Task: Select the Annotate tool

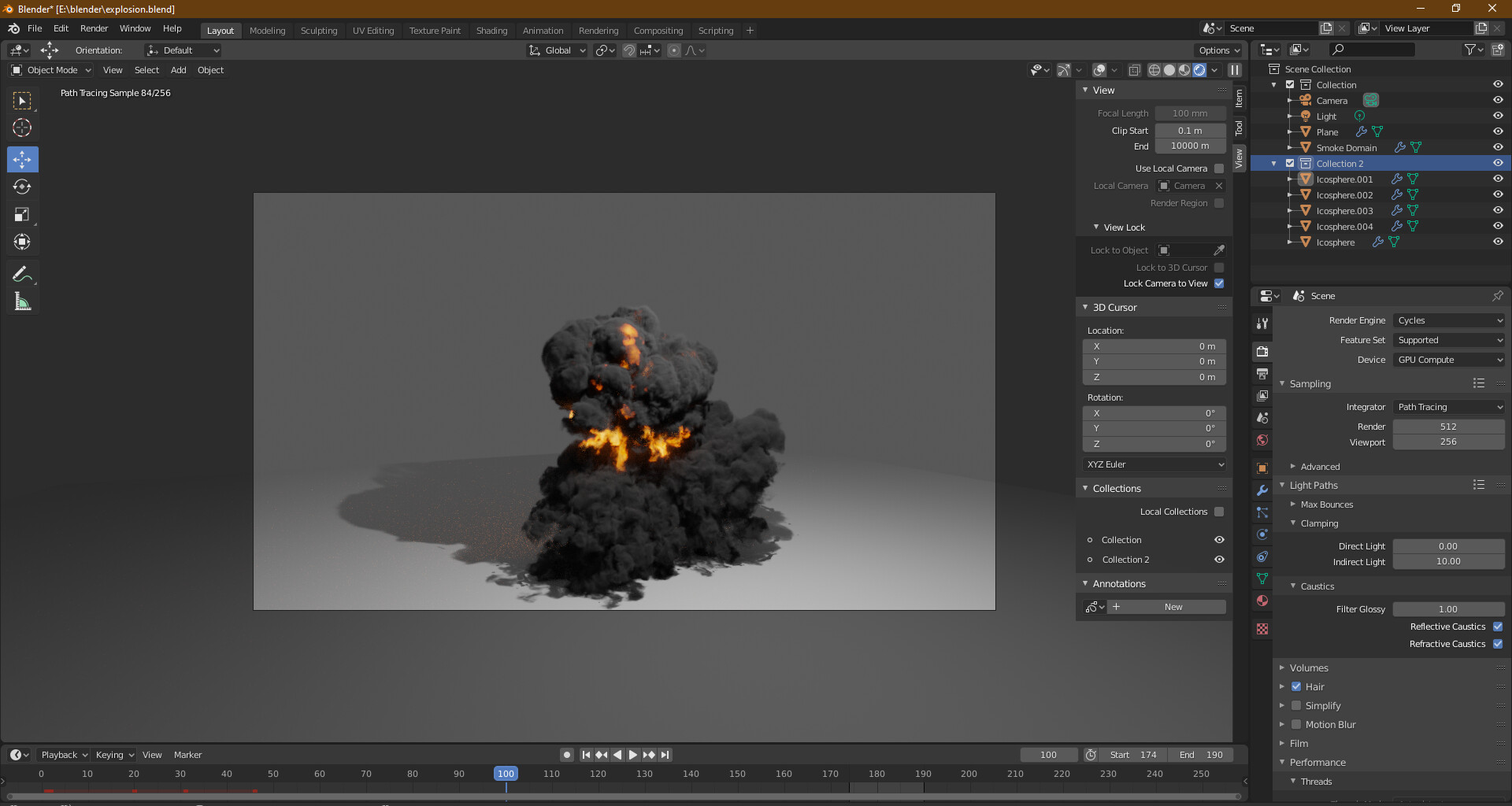Action: click(x=22, y=273)
